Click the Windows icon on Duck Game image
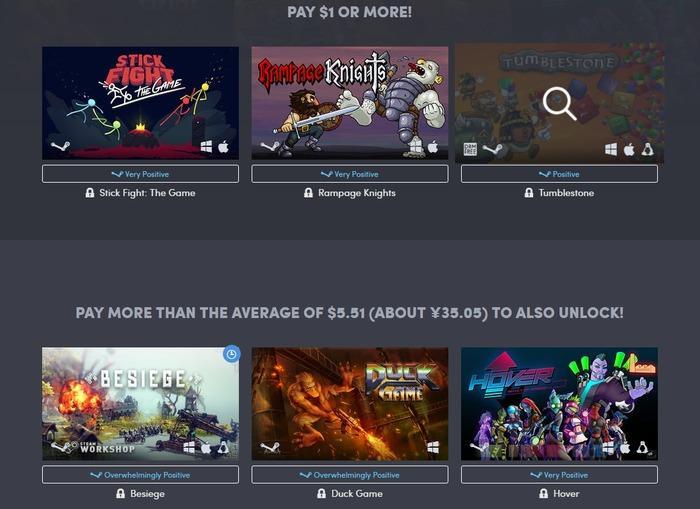Screen dimensions: 700x509 pyautogui.click(x=433, y=447)
